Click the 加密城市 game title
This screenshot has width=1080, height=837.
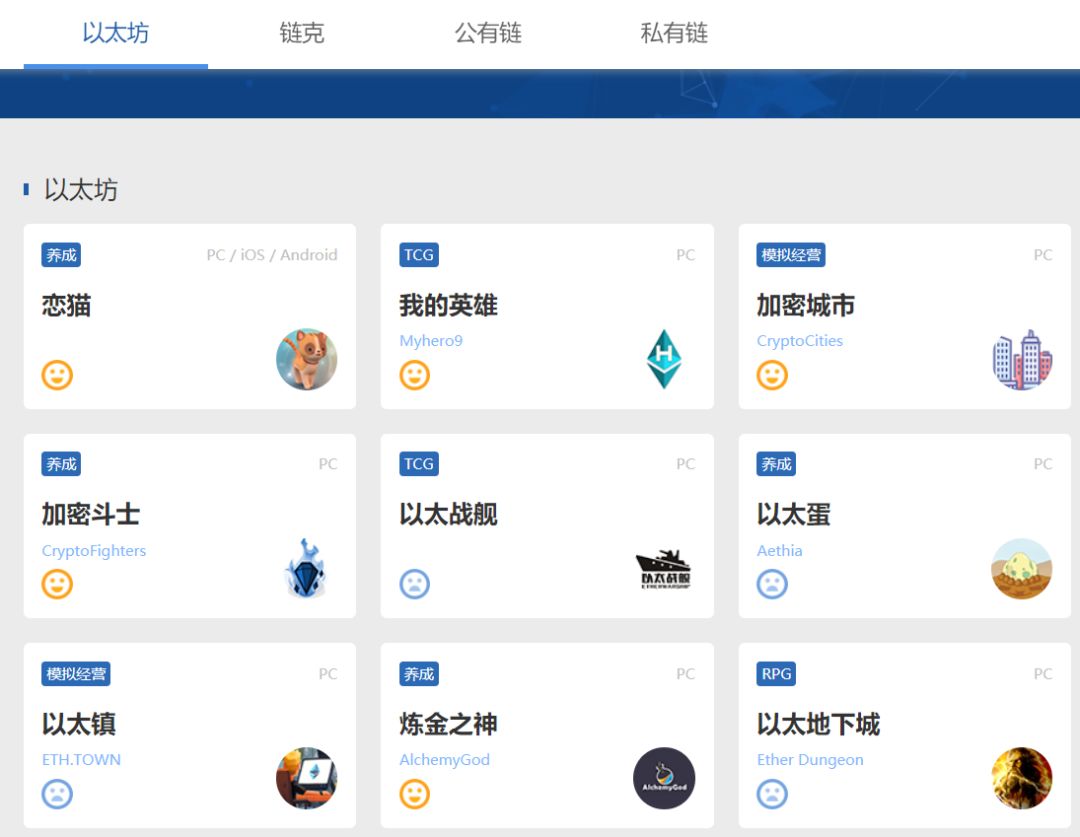pos(806,305)
